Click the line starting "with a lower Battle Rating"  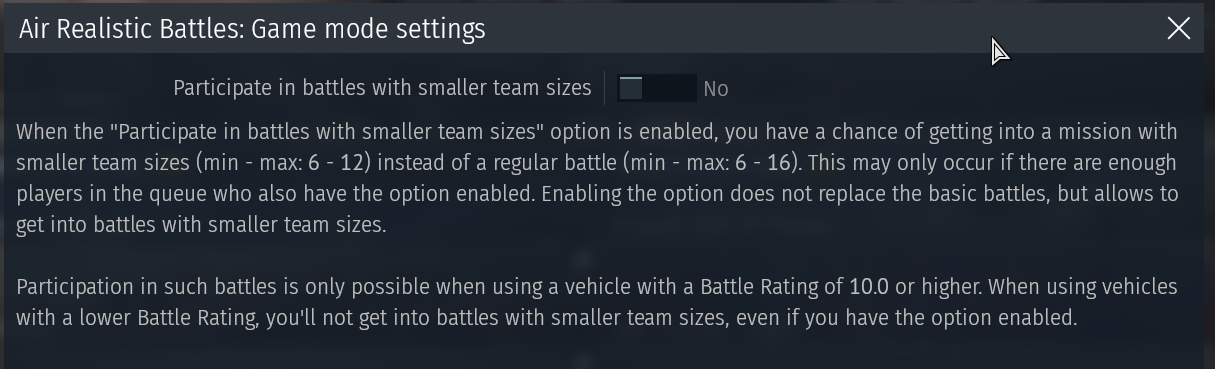point(547,319)
